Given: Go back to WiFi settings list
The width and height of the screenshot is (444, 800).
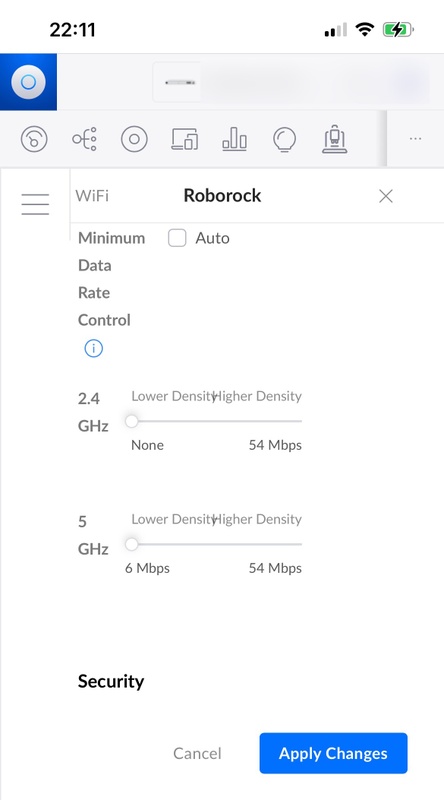Looking at the screenshot, I should coord(92,195).
